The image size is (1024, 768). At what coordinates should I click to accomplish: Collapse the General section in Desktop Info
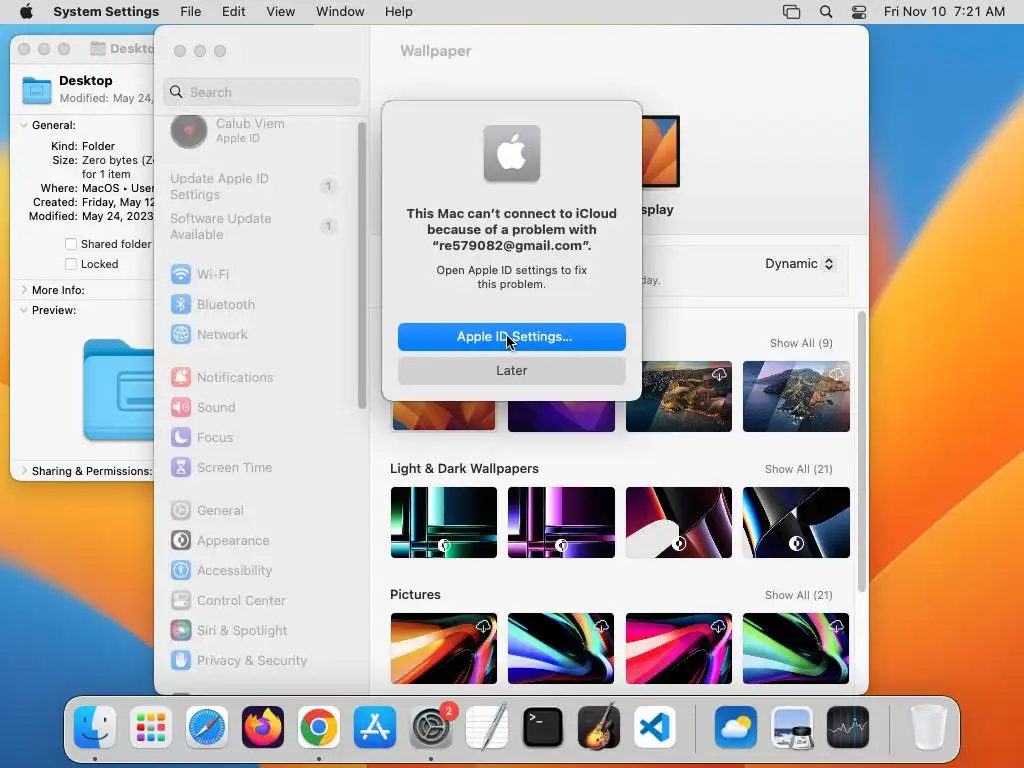pyautogui.click(x=24, y=125)
